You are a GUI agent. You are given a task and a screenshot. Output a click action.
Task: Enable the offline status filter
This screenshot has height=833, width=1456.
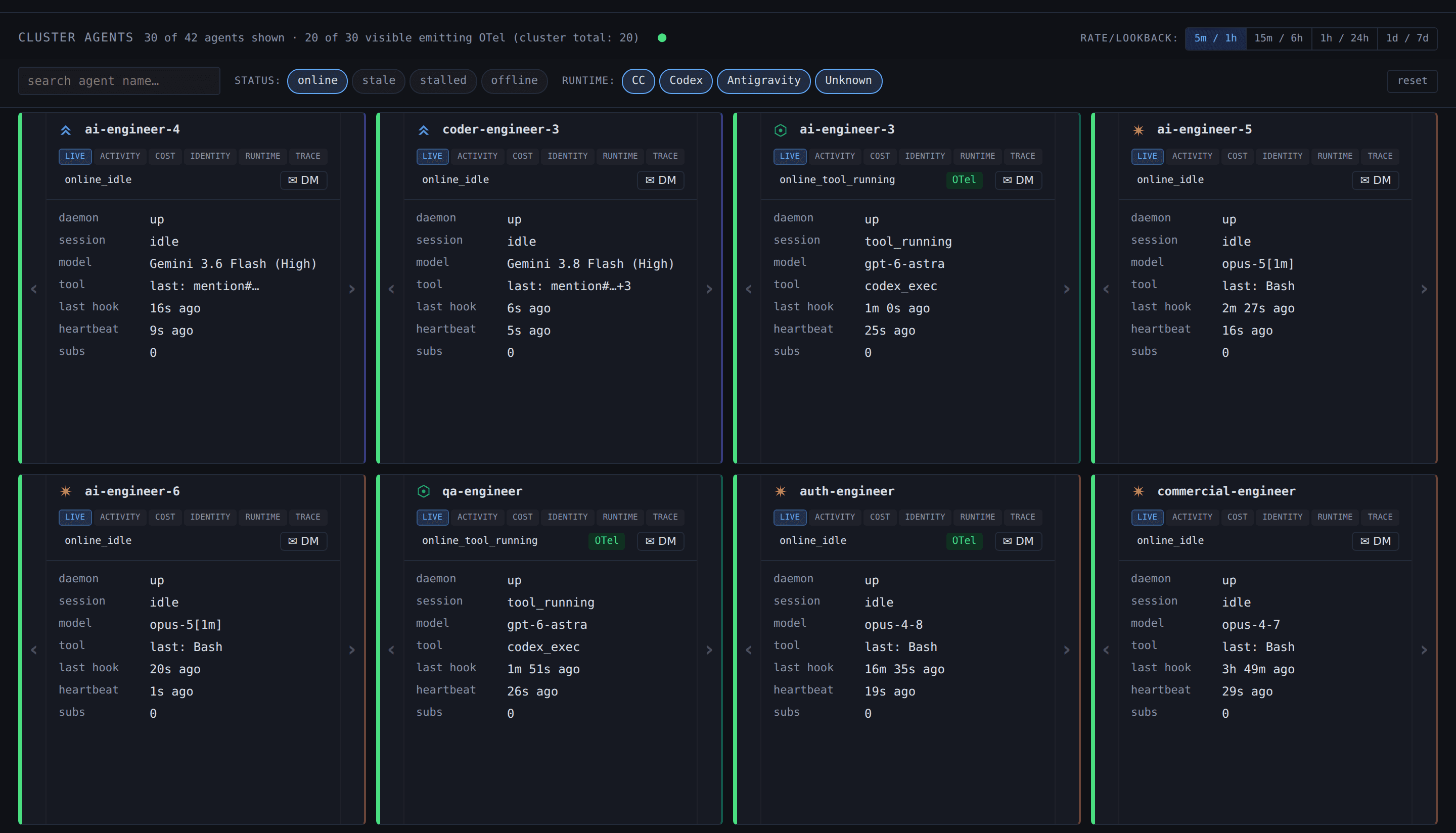[x=514, y=81]
